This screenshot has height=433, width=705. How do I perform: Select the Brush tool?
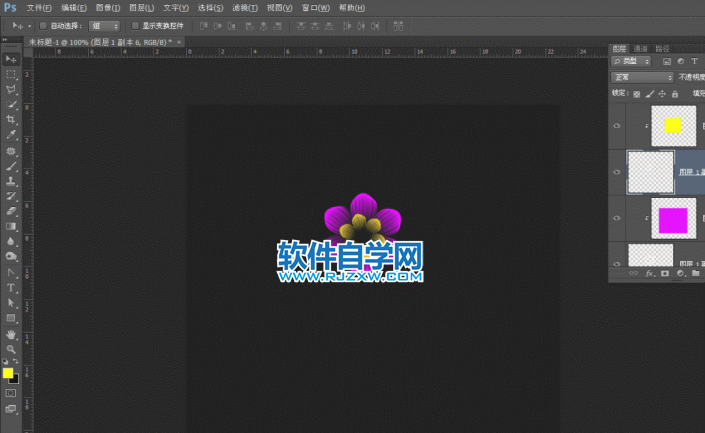coord(11,166)
